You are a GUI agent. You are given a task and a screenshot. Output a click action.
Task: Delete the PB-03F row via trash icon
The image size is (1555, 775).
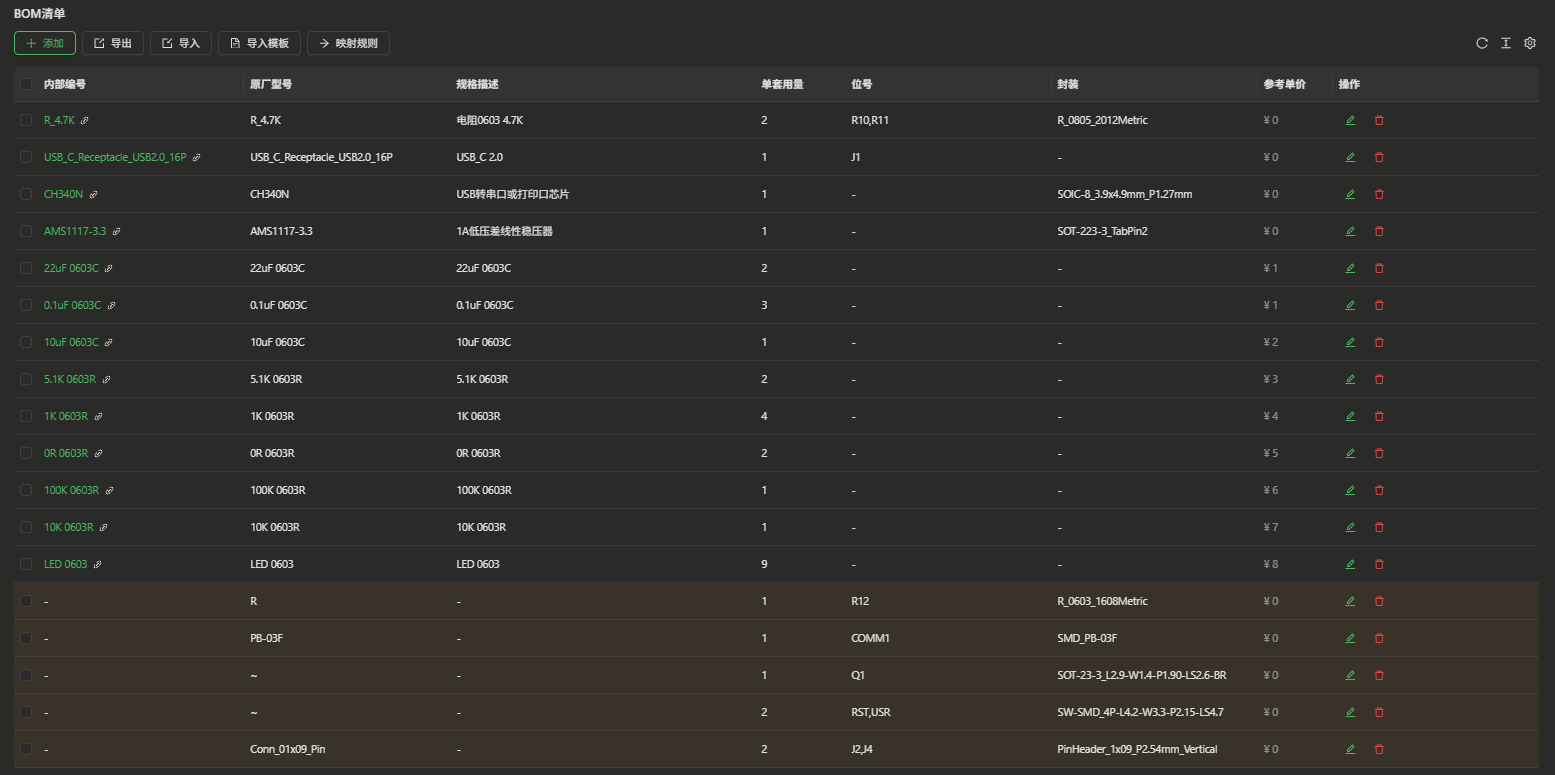pyautogui.click(x=1379, y=638)
